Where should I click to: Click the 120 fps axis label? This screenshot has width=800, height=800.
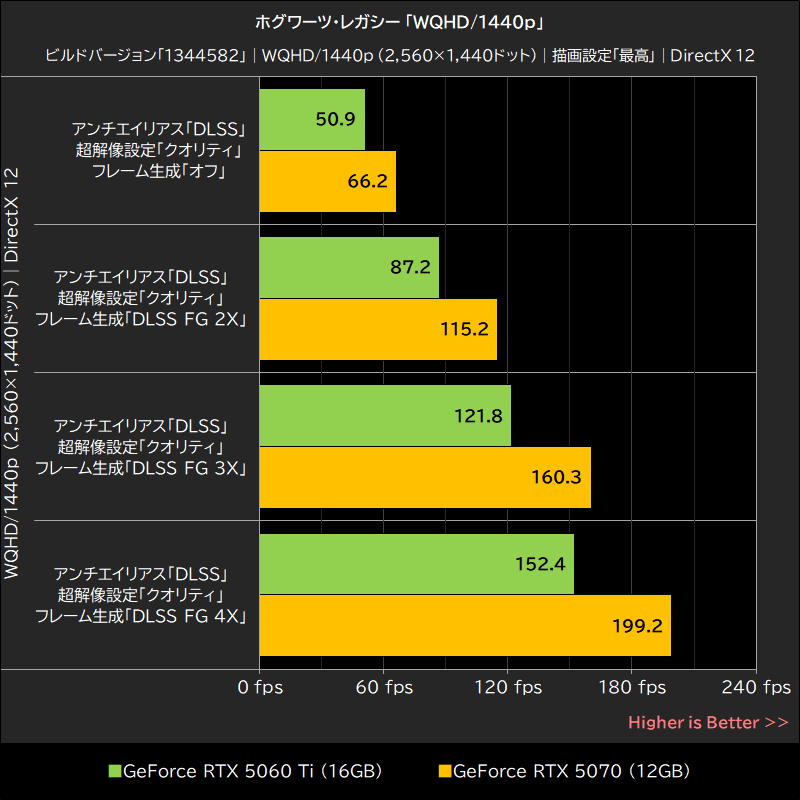(x=508, y=687)
